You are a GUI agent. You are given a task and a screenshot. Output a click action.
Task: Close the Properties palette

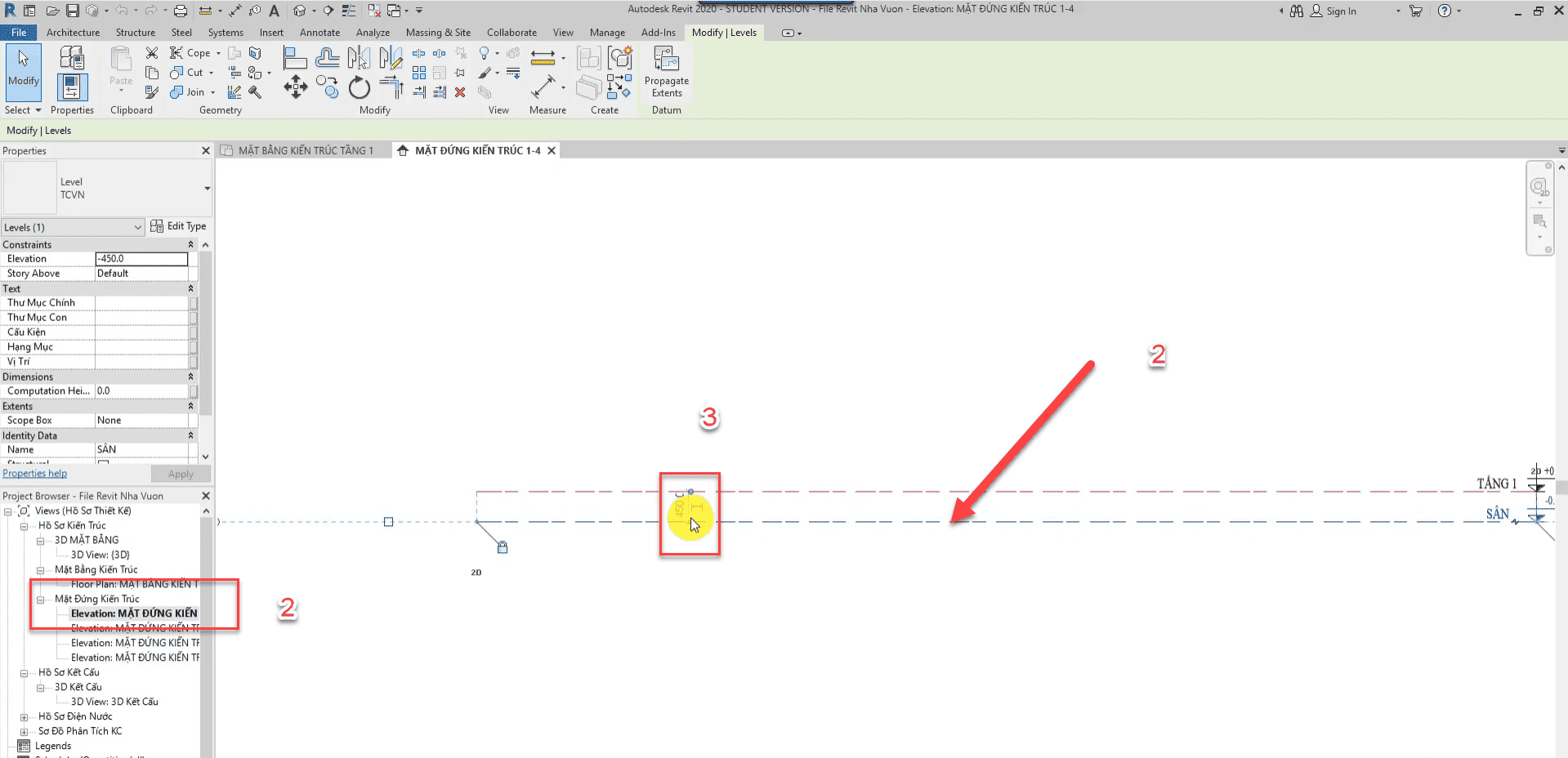point(206,151)
